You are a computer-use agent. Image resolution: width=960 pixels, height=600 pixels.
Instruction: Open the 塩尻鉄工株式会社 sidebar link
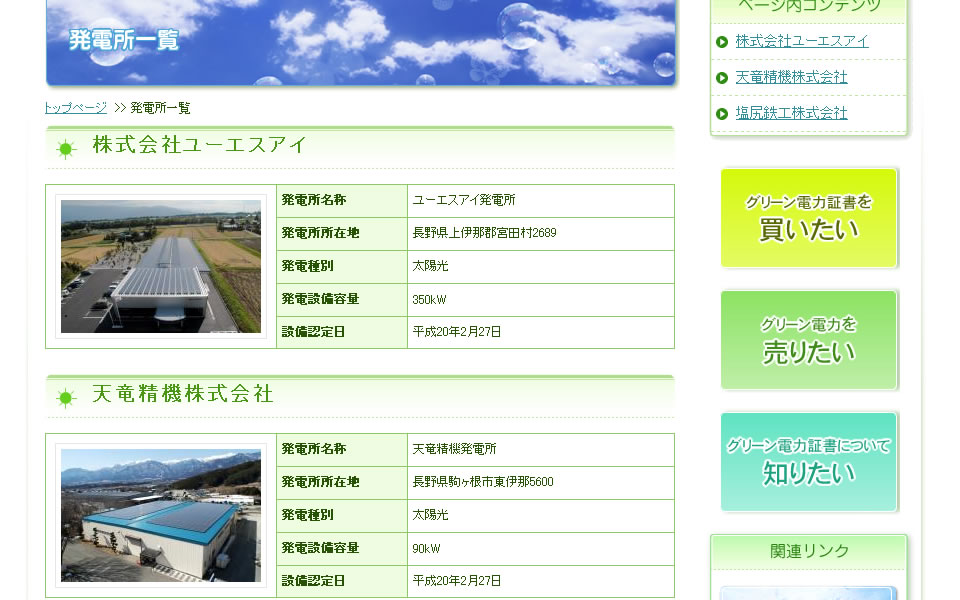pyautogui.click(x=791, y=113)
